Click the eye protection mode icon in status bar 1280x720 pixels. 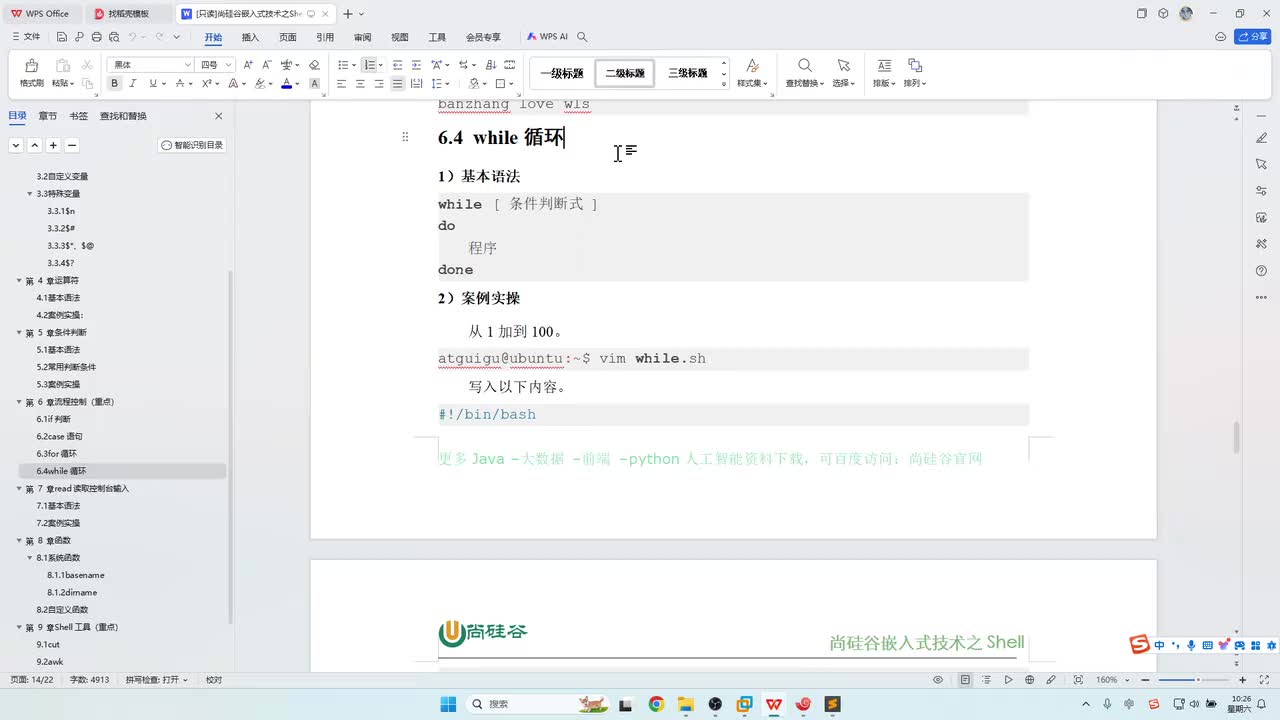pyautogui.click(x=938, y=680)
